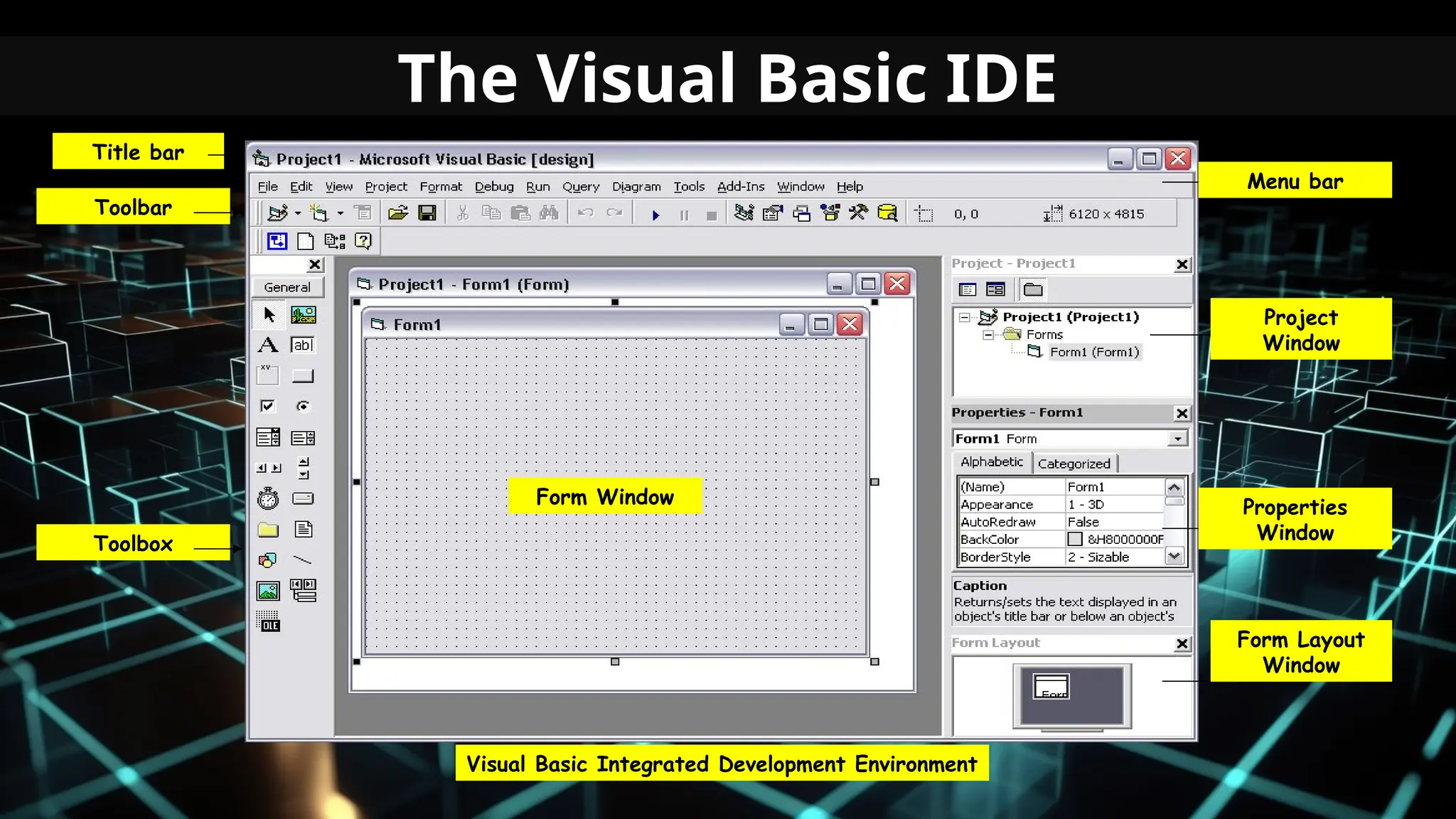This screenshot has height=819, width=1456.
Task: Select the CommandButton control in the toolbox
Action: pyautogui.click(x=303, y=376)
